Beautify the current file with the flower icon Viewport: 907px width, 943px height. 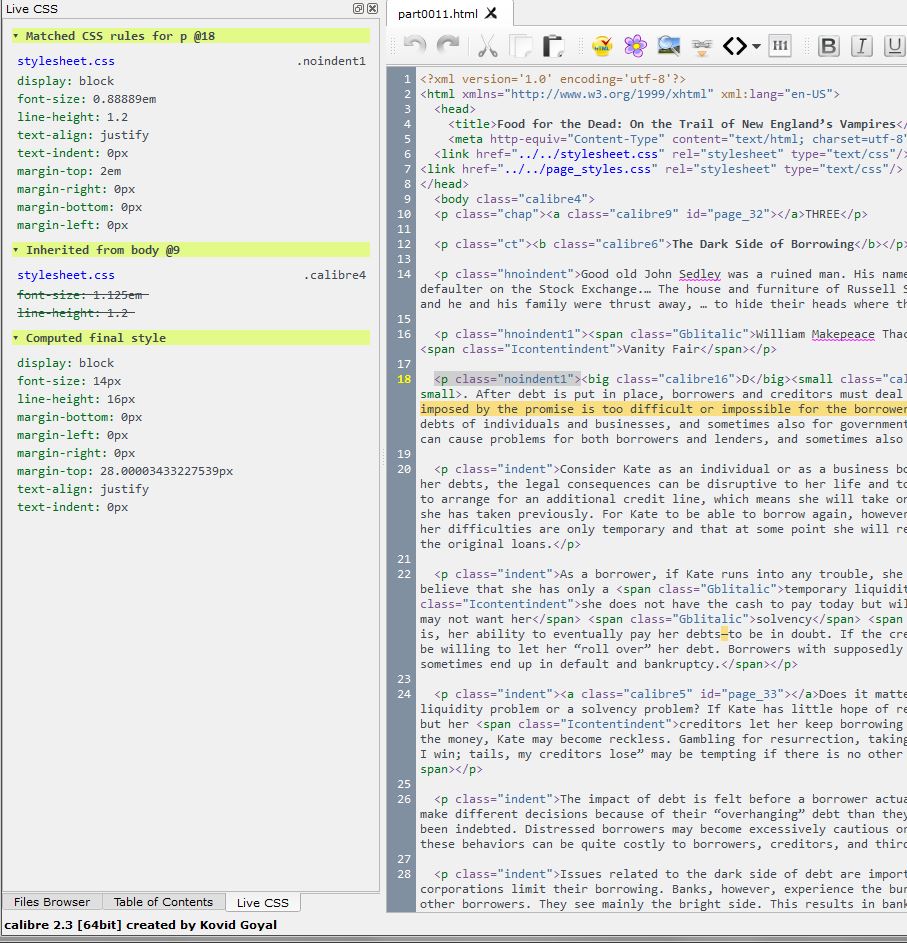click(635, 46)
